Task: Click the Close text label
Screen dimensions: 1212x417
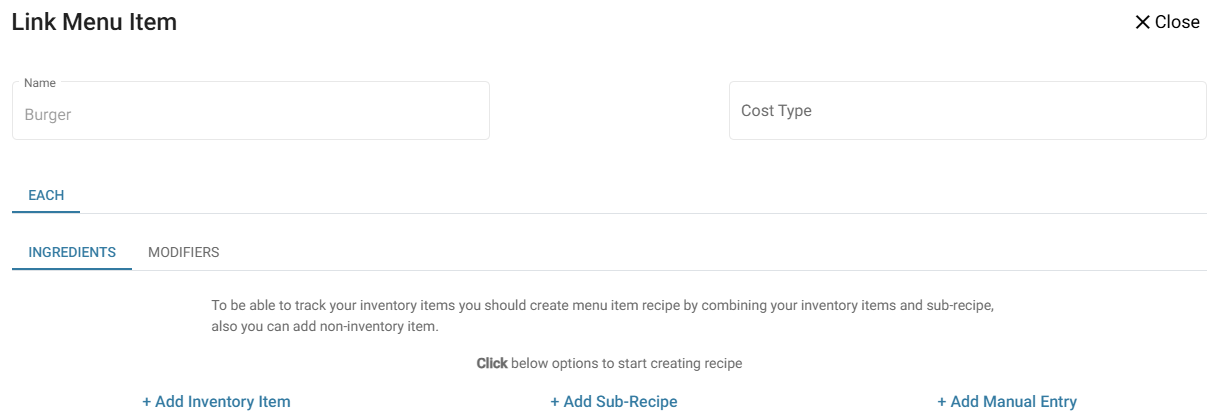Action: [x=1177, y=22]
